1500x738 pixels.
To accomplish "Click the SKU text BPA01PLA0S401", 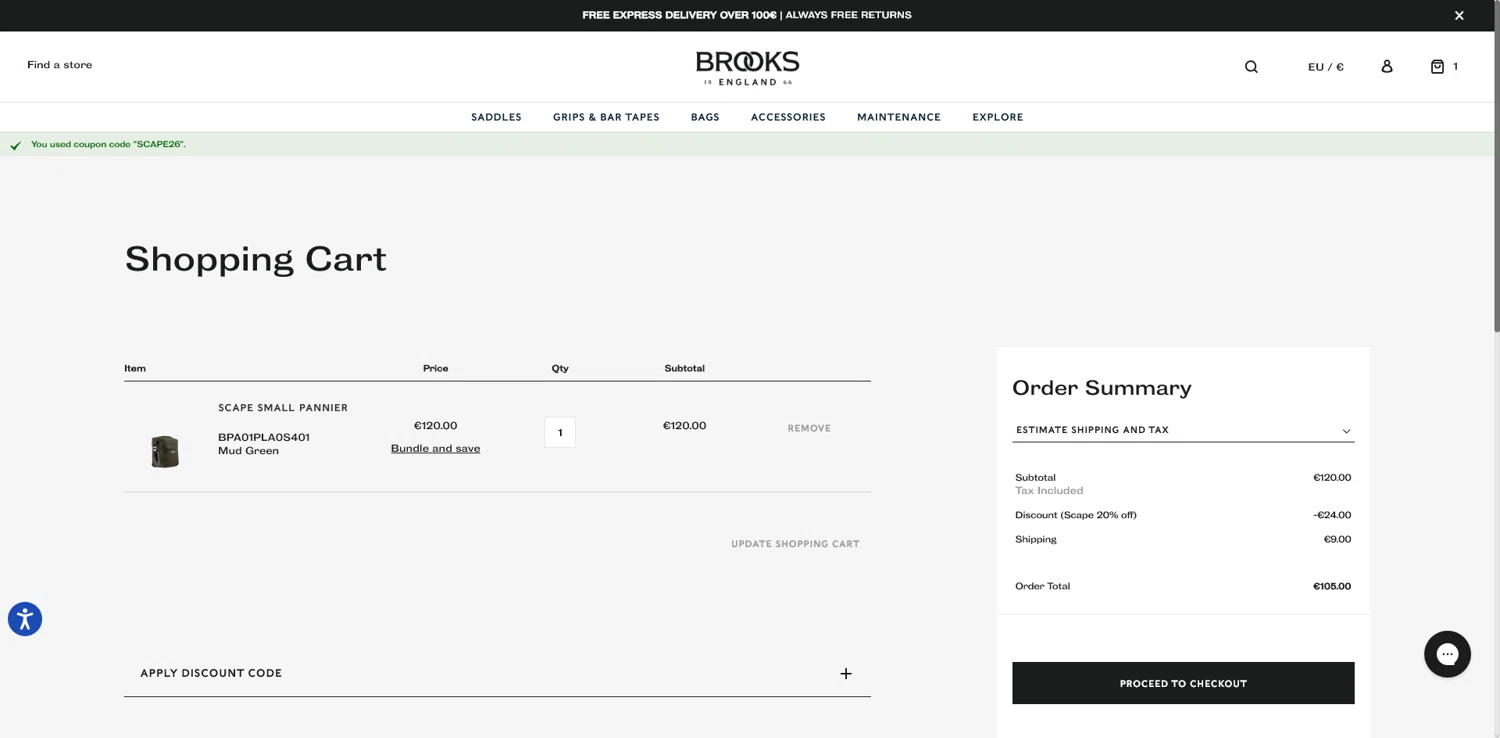I will pyautogui.click(x=264, y=437).
